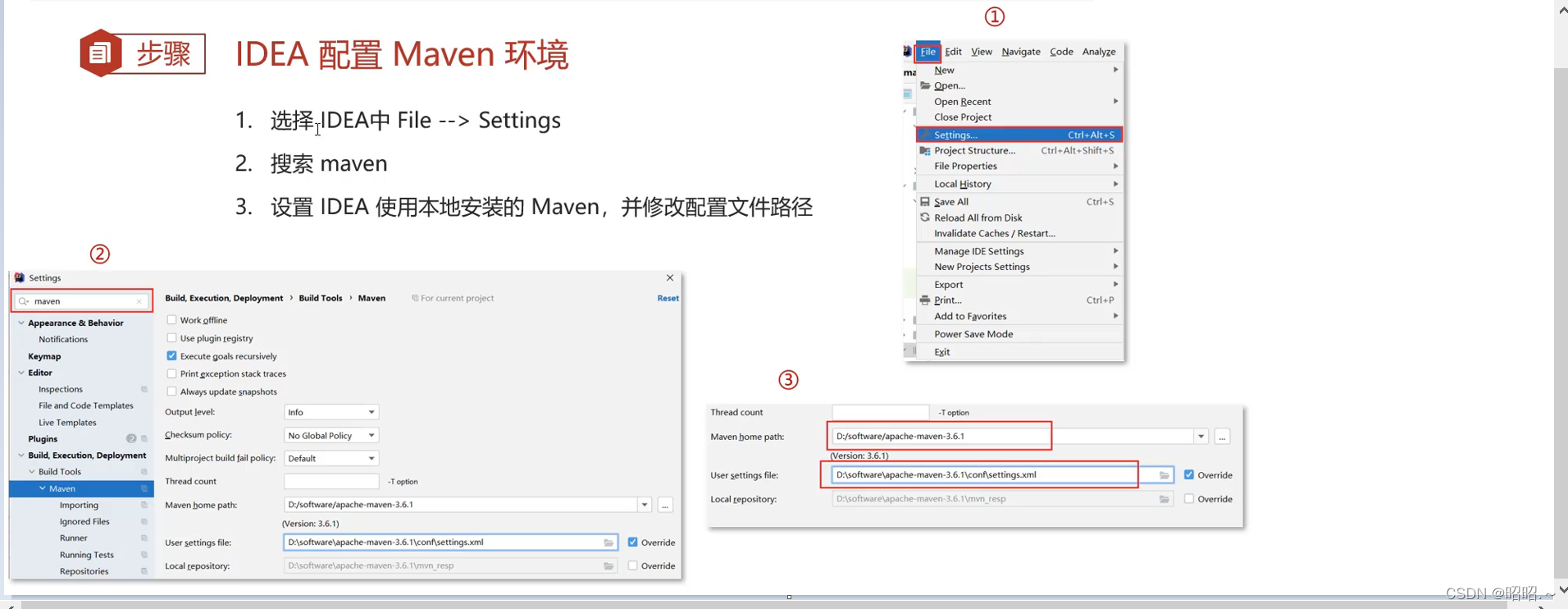The width and height of the screenshot is (1568, 609).
Task: Click the project-level icon beside Inspections
Action: pos(144,389)
